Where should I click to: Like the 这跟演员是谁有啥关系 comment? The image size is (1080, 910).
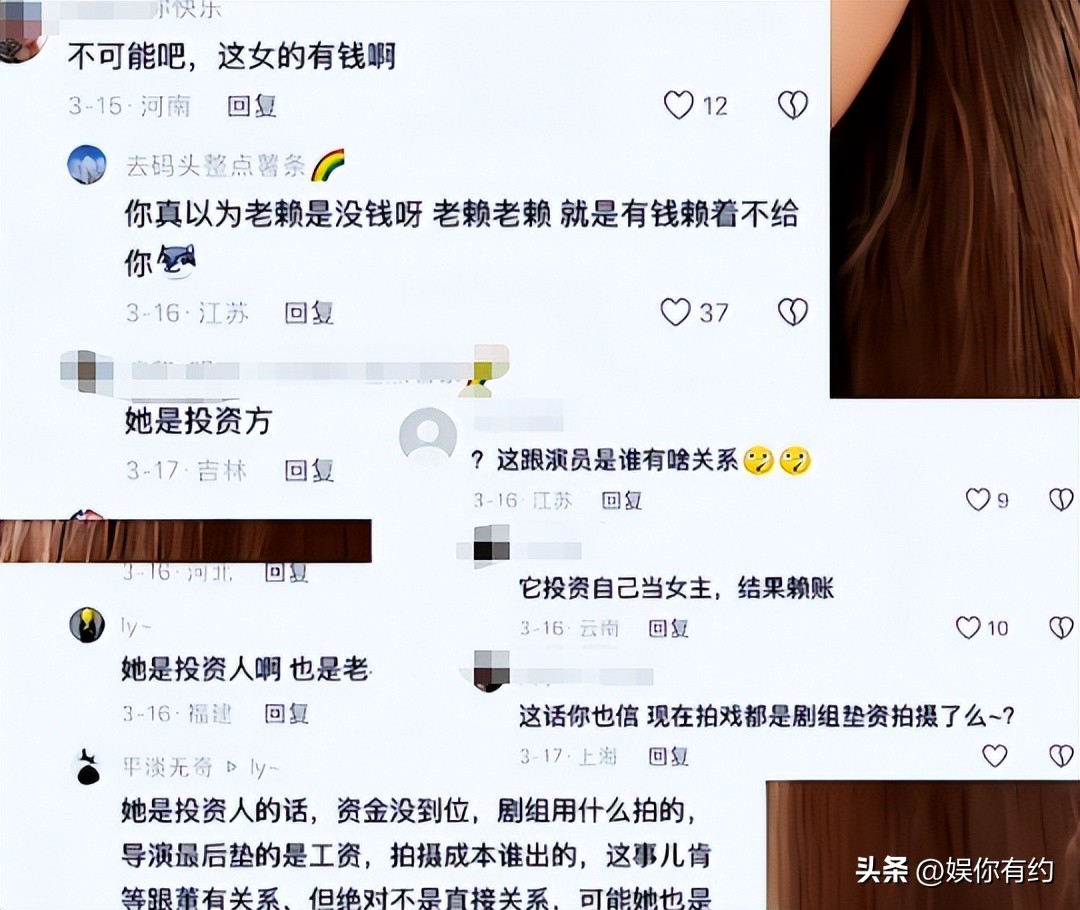coord(977,499)
